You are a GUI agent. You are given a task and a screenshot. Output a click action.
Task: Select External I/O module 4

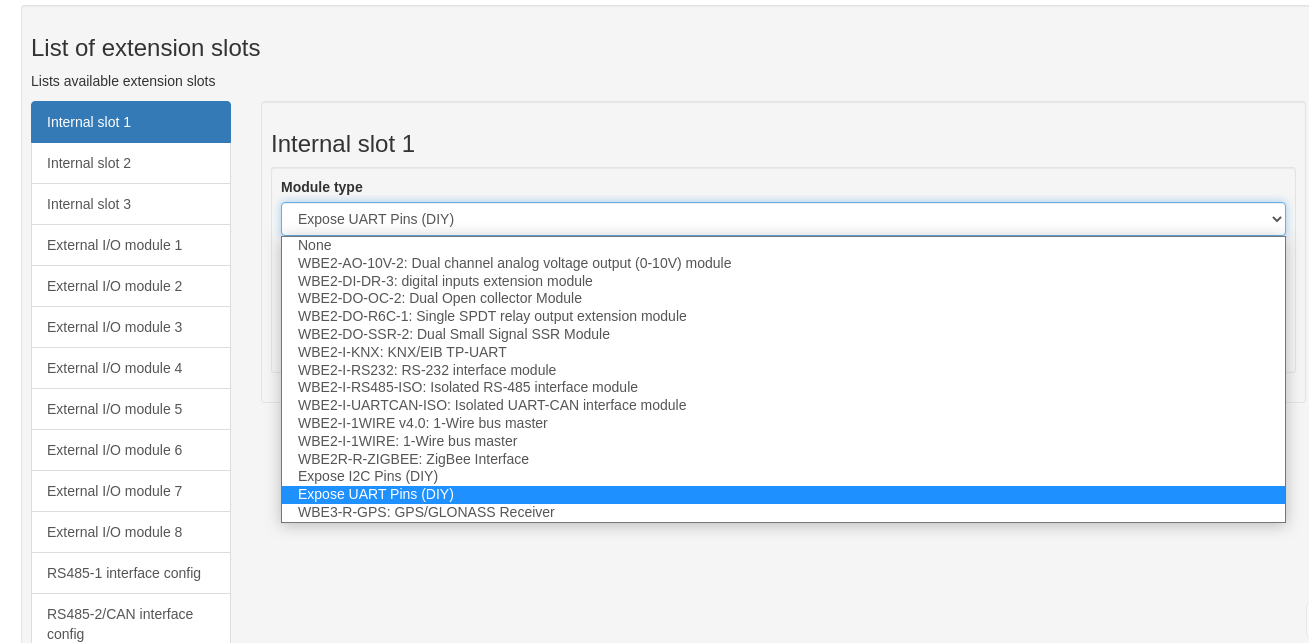point(131,368)
